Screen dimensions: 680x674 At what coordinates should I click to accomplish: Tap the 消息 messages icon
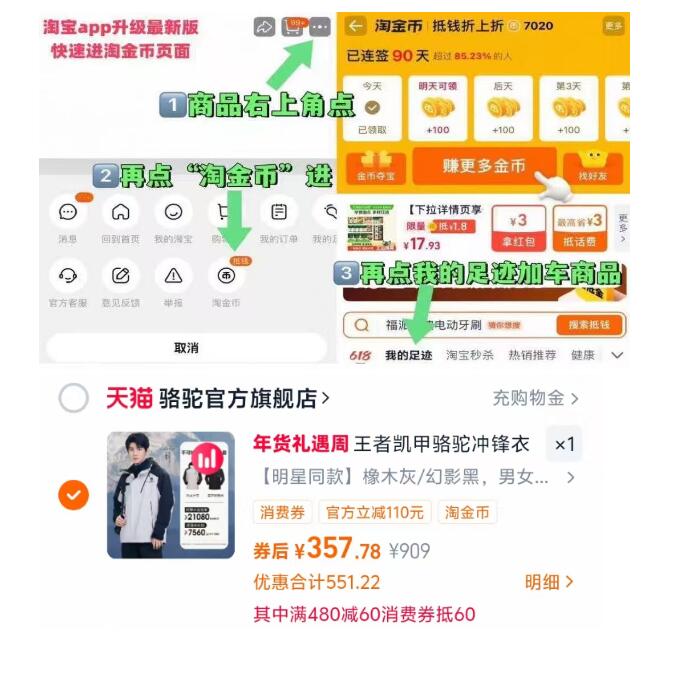[68, 213]
